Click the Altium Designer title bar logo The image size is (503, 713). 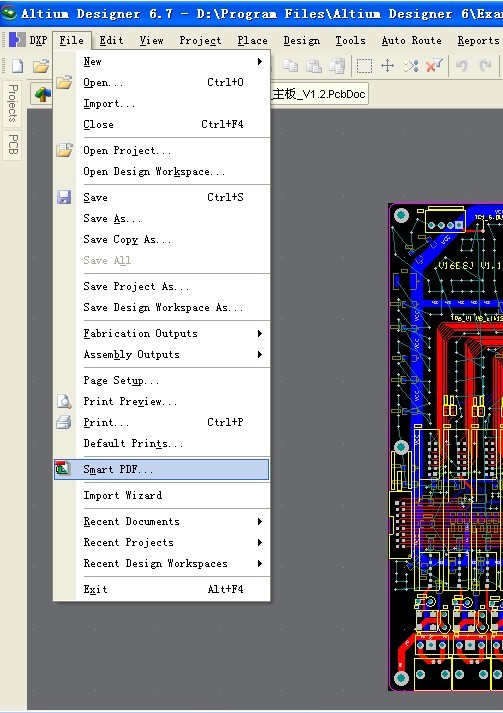pyautogui.click(x=8, y=13)
